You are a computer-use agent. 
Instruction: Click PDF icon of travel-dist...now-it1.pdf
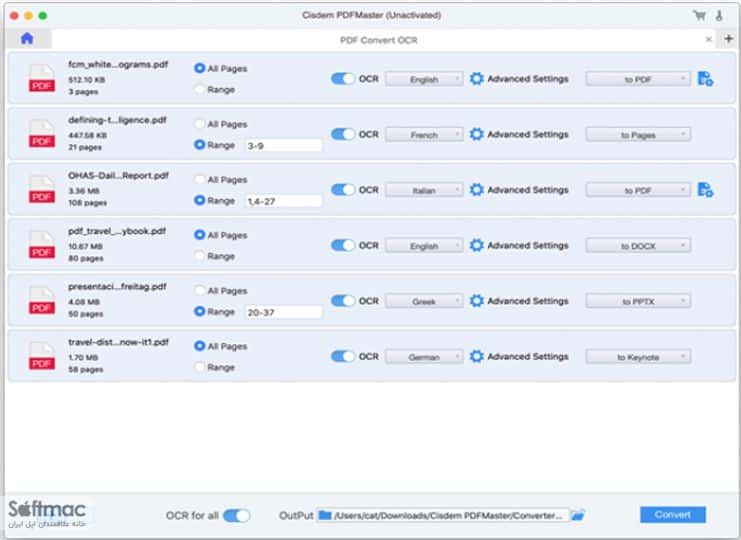[42, 356]
